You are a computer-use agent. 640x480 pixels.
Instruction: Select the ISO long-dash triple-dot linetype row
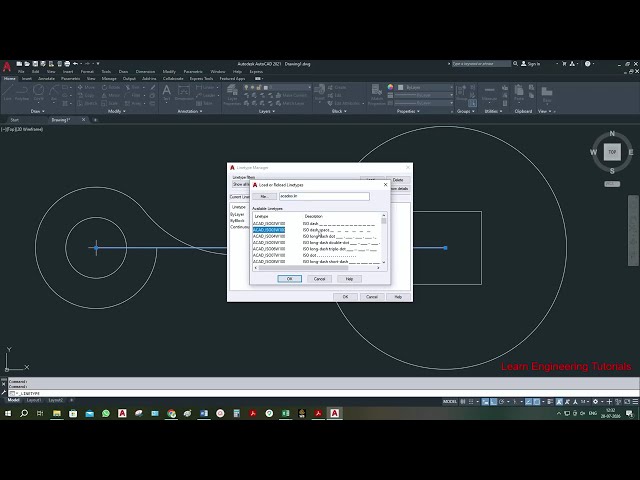(316, 249)
